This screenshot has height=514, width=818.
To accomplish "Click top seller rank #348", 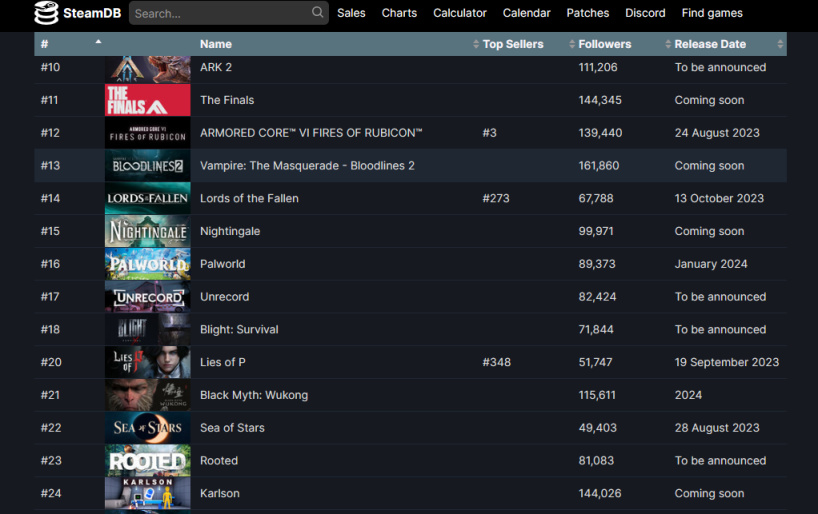I will pyautogui.click(x=496, y=362).
